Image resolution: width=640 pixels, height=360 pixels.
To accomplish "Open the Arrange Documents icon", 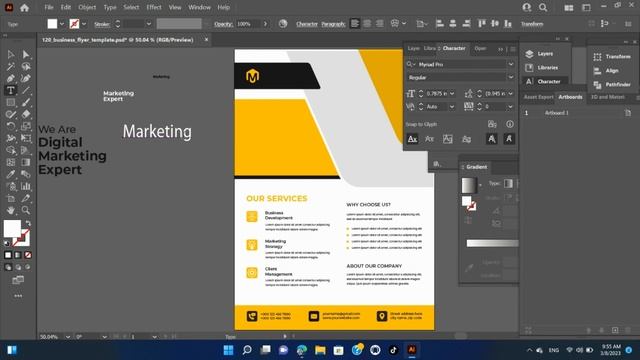I will 569,7.
